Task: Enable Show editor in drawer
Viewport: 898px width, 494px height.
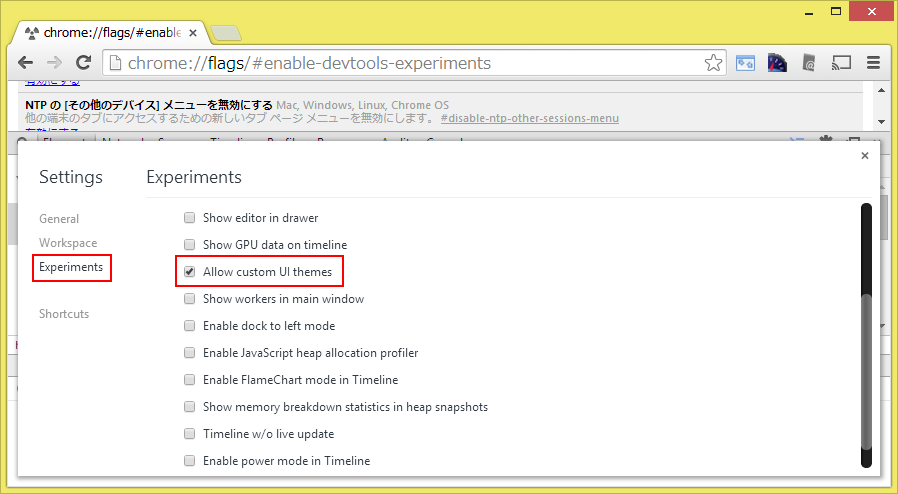Action: pyautogui.click(x=190, y=218)
